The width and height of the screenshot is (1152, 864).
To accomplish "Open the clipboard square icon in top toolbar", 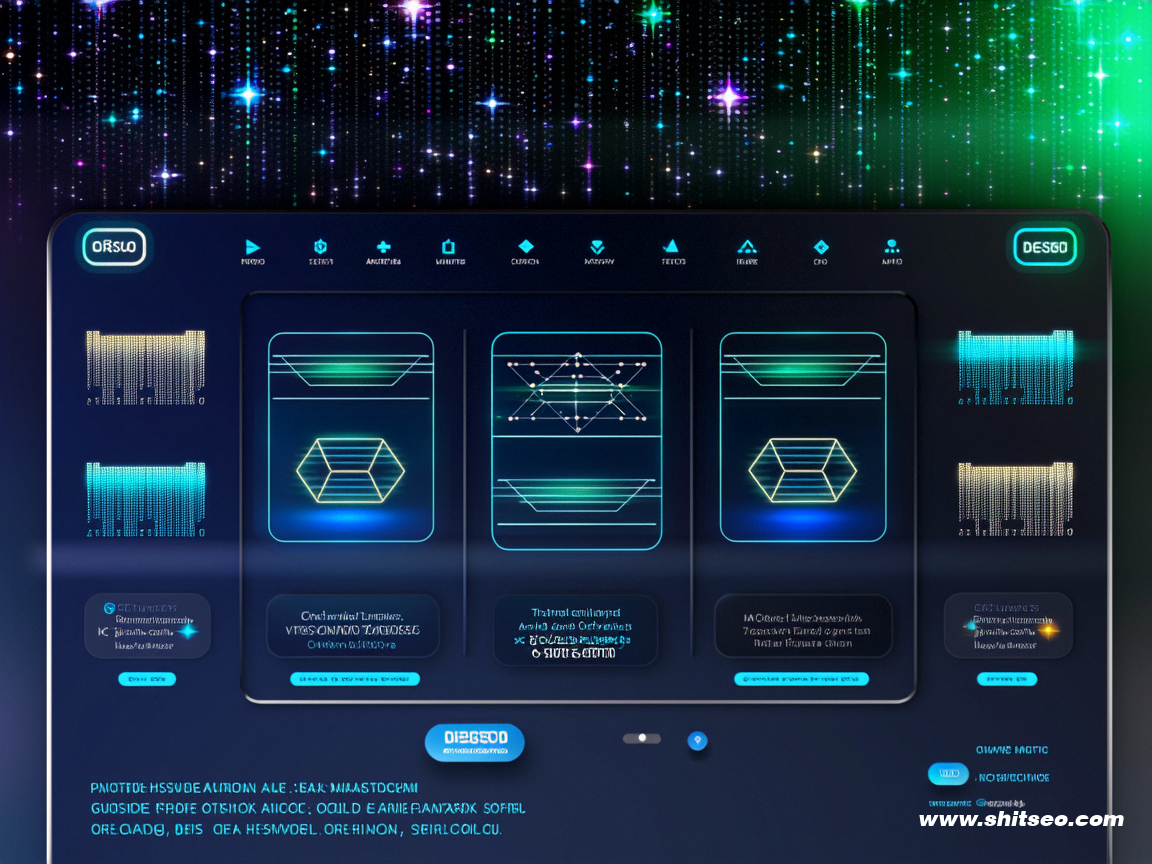I will (x=448, y=247).
